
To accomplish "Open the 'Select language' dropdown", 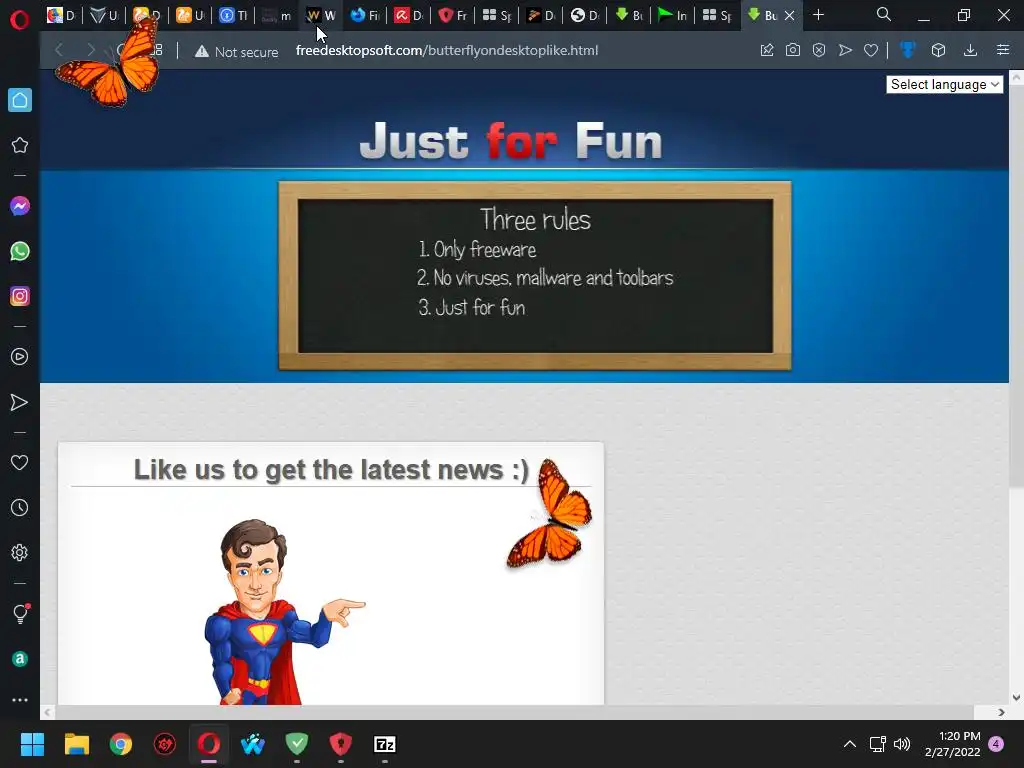I will coord(944,84).
